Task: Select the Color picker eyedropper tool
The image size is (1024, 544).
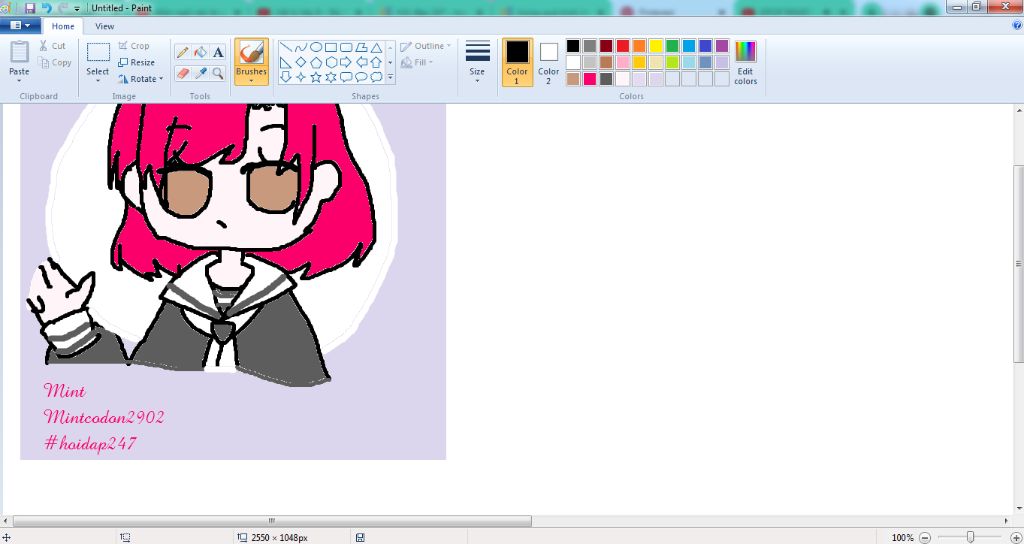Action: coord(200,73)
